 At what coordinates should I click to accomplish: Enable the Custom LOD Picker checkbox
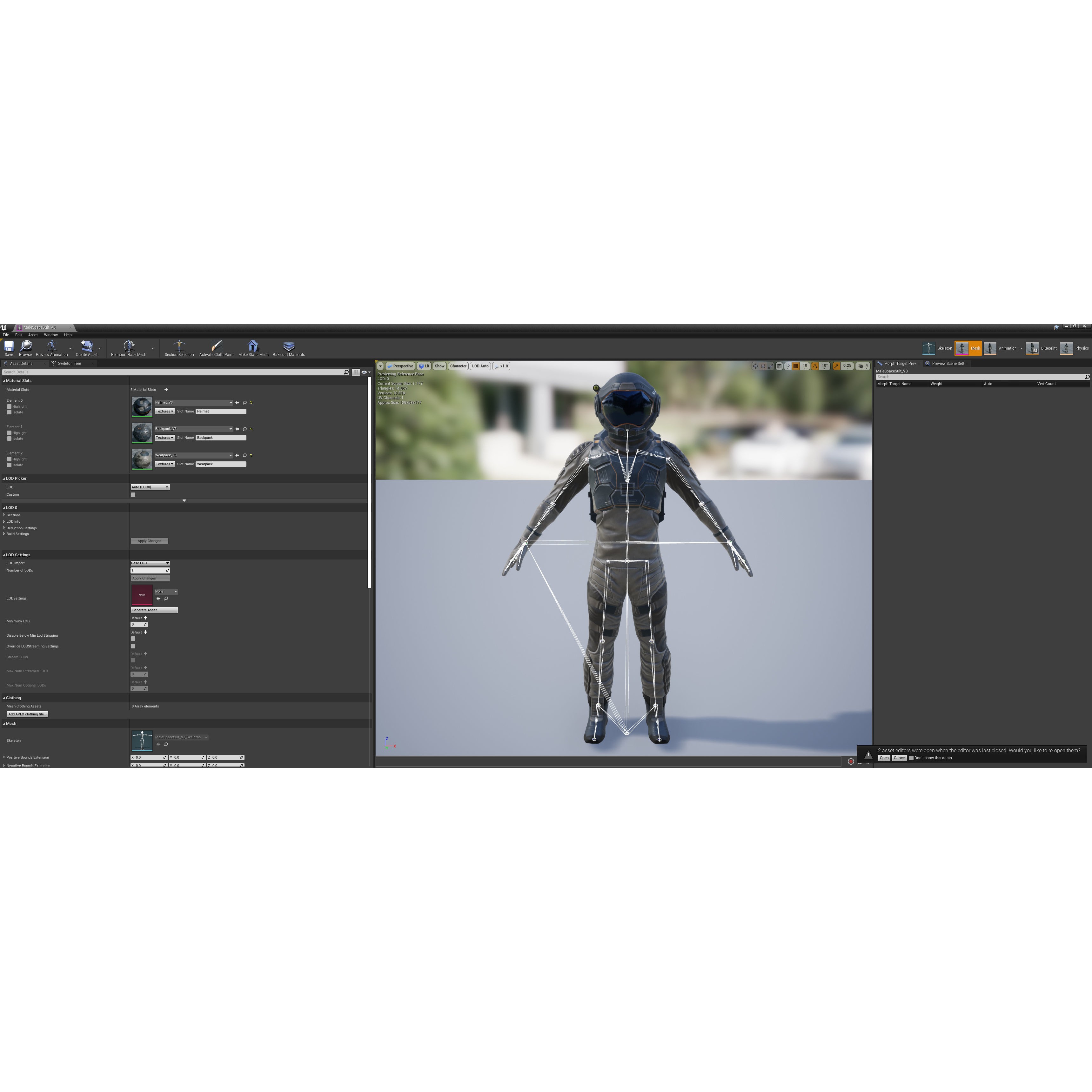click(x=133, y=495)
